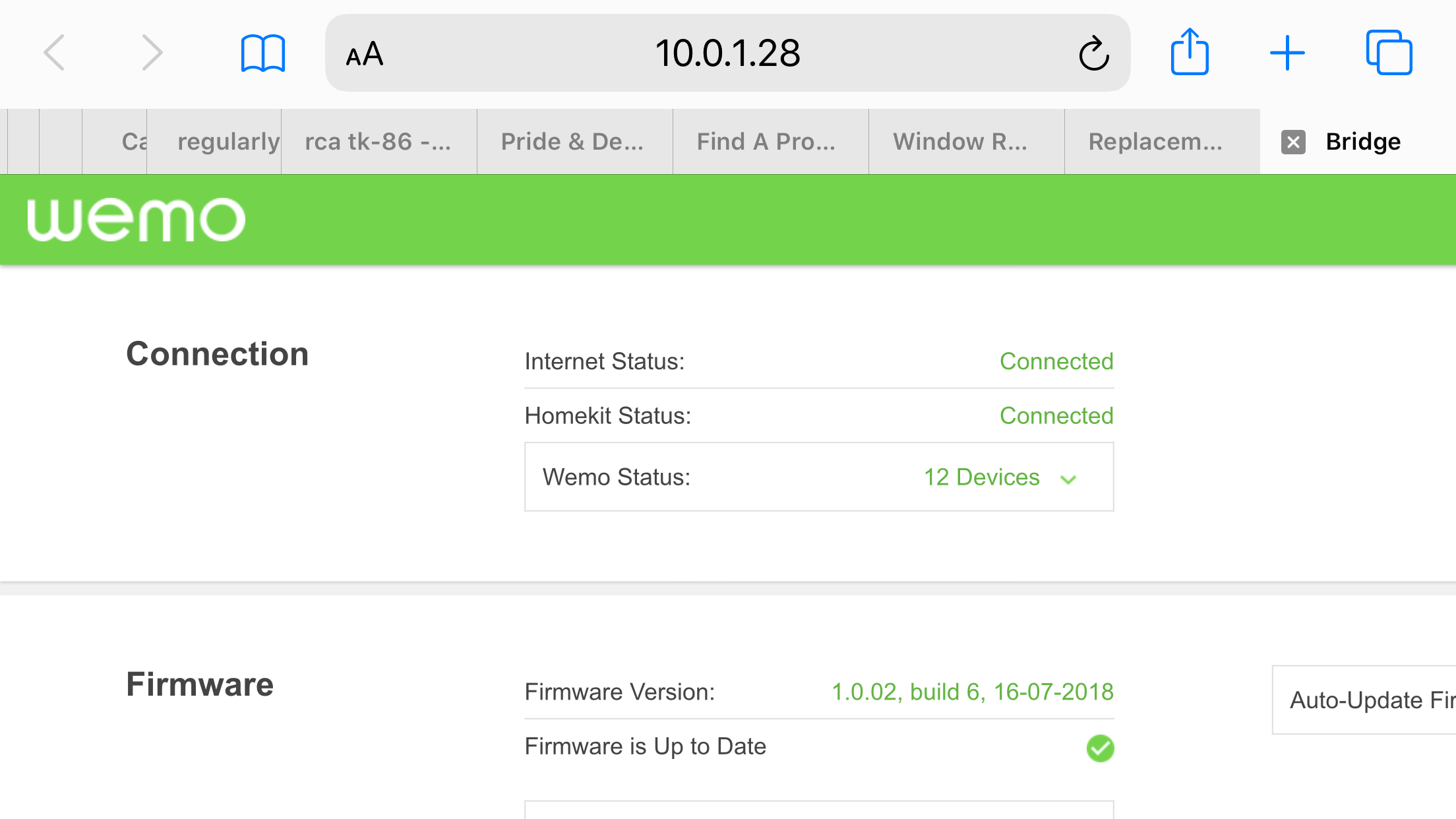Screen dimensions: 1456x819
Task: Select the rca tk-86 tab
Action: 378,142
